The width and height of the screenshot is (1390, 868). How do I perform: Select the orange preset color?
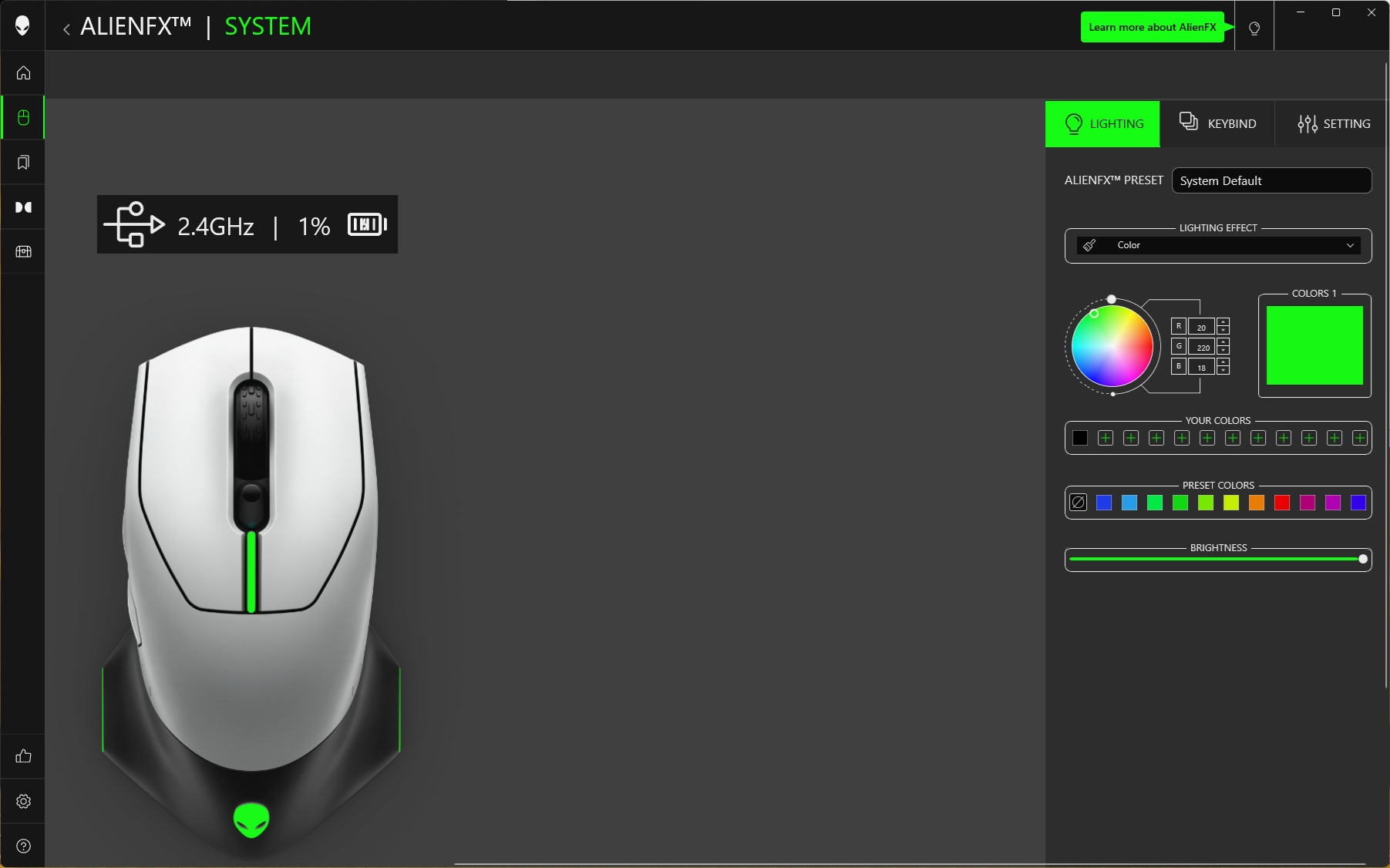click(x=1257, y=503)
